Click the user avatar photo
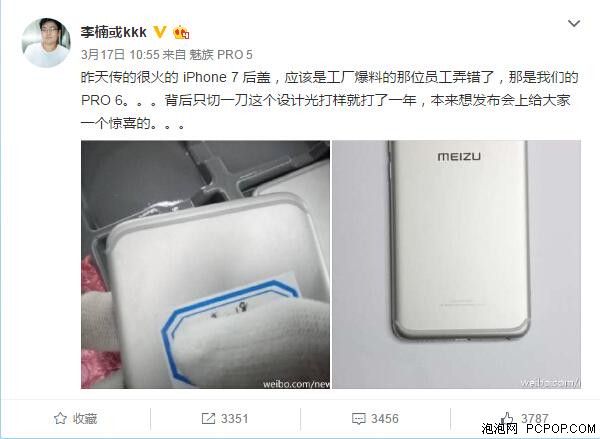Image resolution: width=600 pixels, height=439 pixels. tap(46, 42)
